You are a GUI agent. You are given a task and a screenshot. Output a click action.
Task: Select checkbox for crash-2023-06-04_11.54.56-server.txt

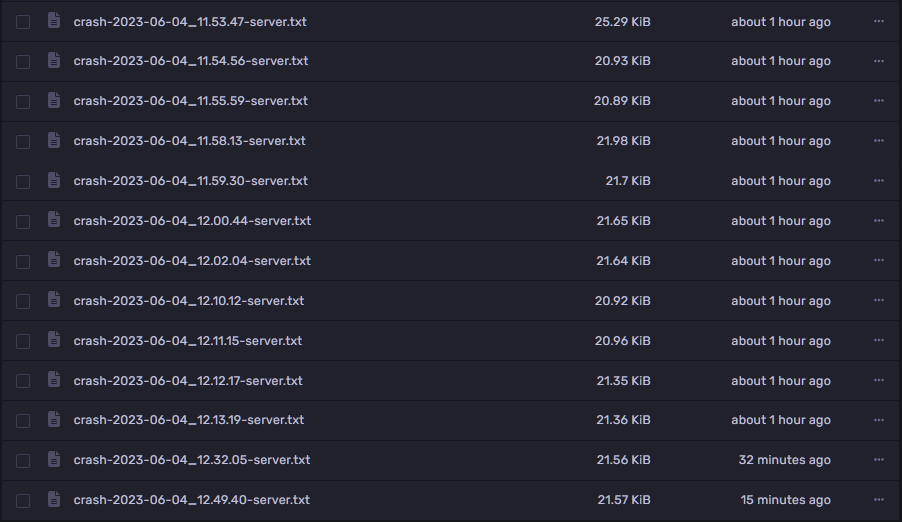pos(23,62)
